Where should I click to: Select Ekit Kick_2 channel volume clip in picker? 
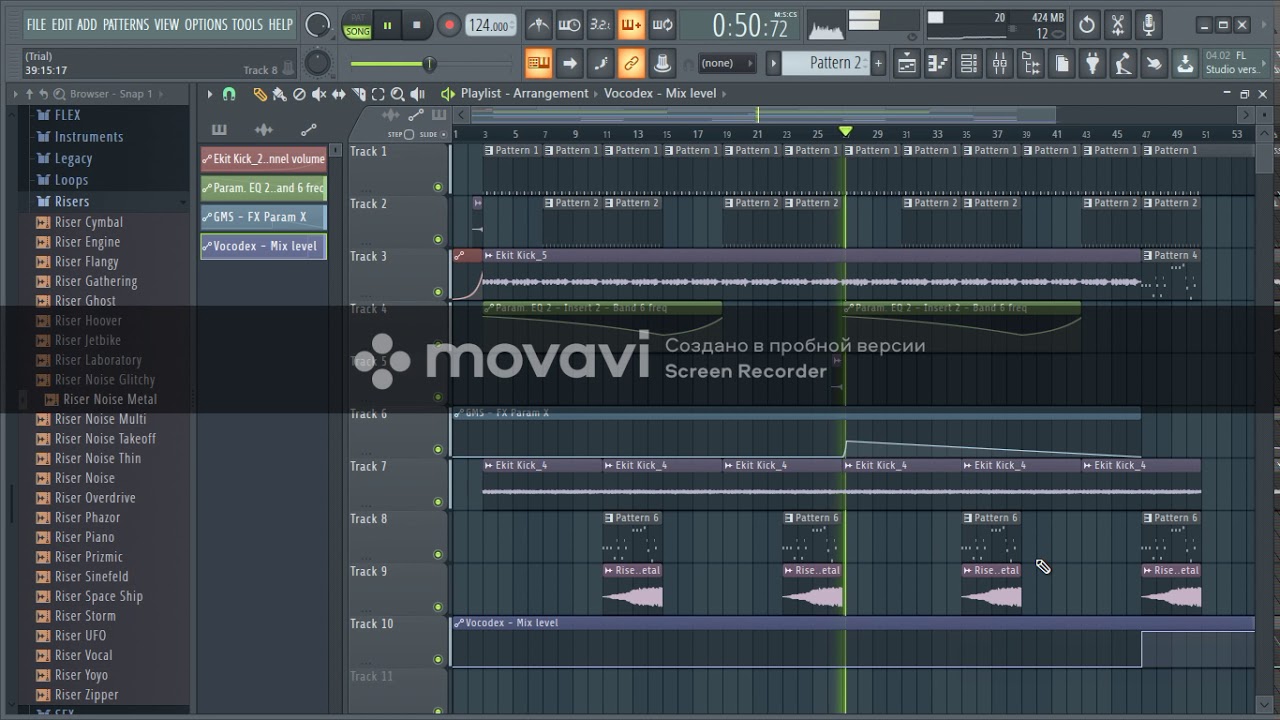pyautogui.click(x=264, y=159)
